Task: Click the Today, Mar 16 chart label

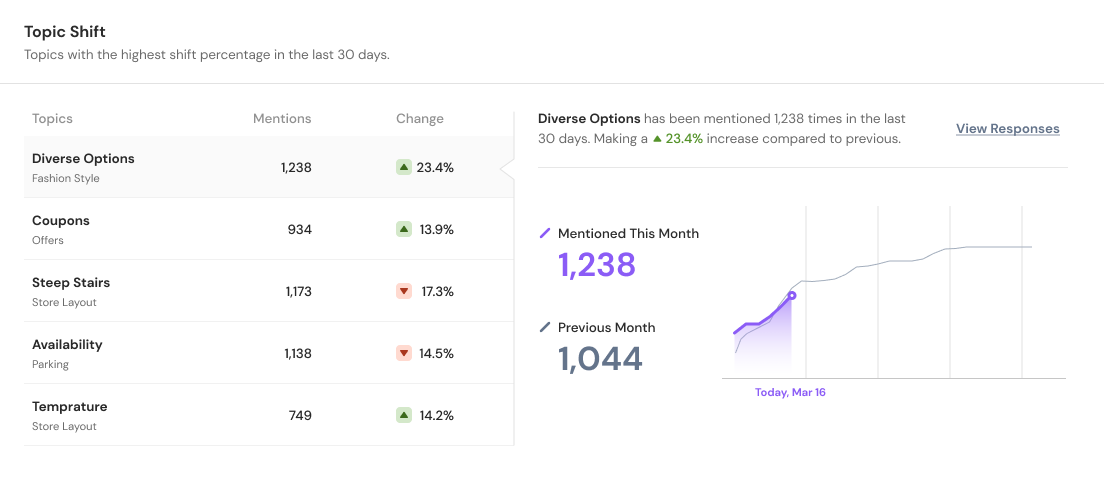Action: (x=790, y=392)
